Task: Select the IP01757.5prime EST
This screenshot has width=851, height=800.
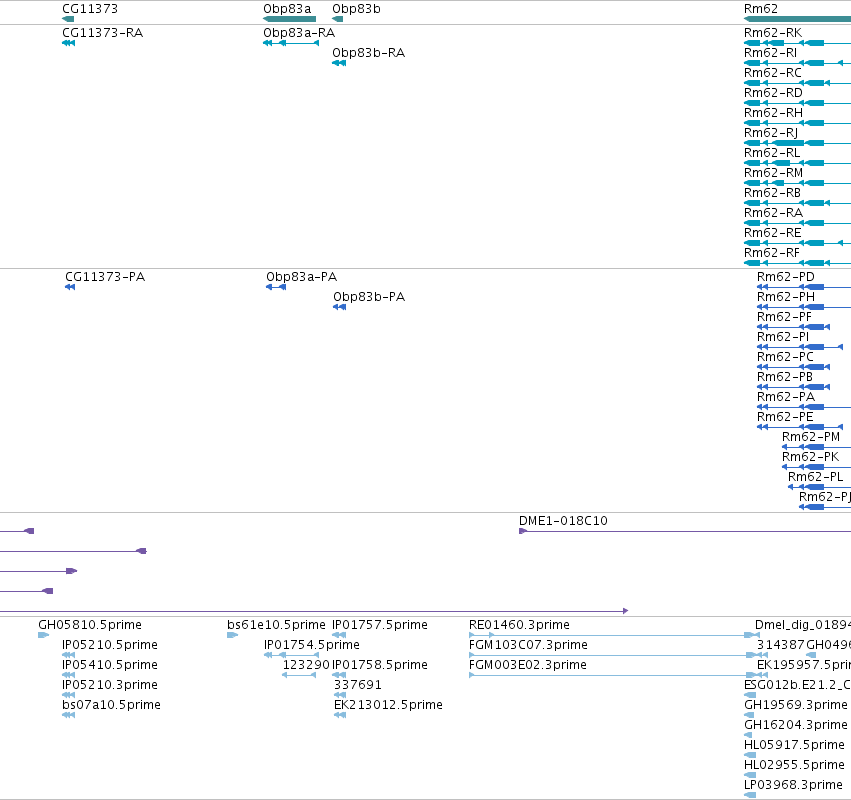Action: coord(380,625)
